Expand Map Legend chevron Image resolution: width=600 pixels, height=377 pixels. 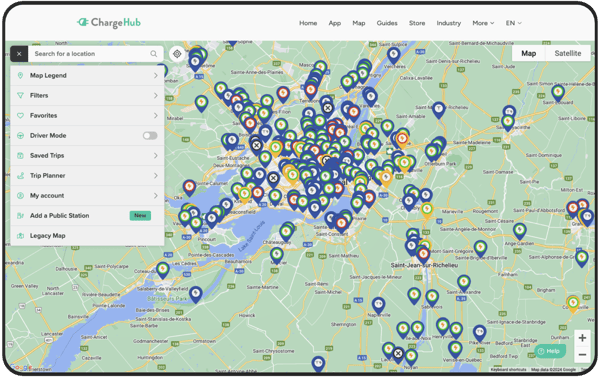[x=156, y=75]
